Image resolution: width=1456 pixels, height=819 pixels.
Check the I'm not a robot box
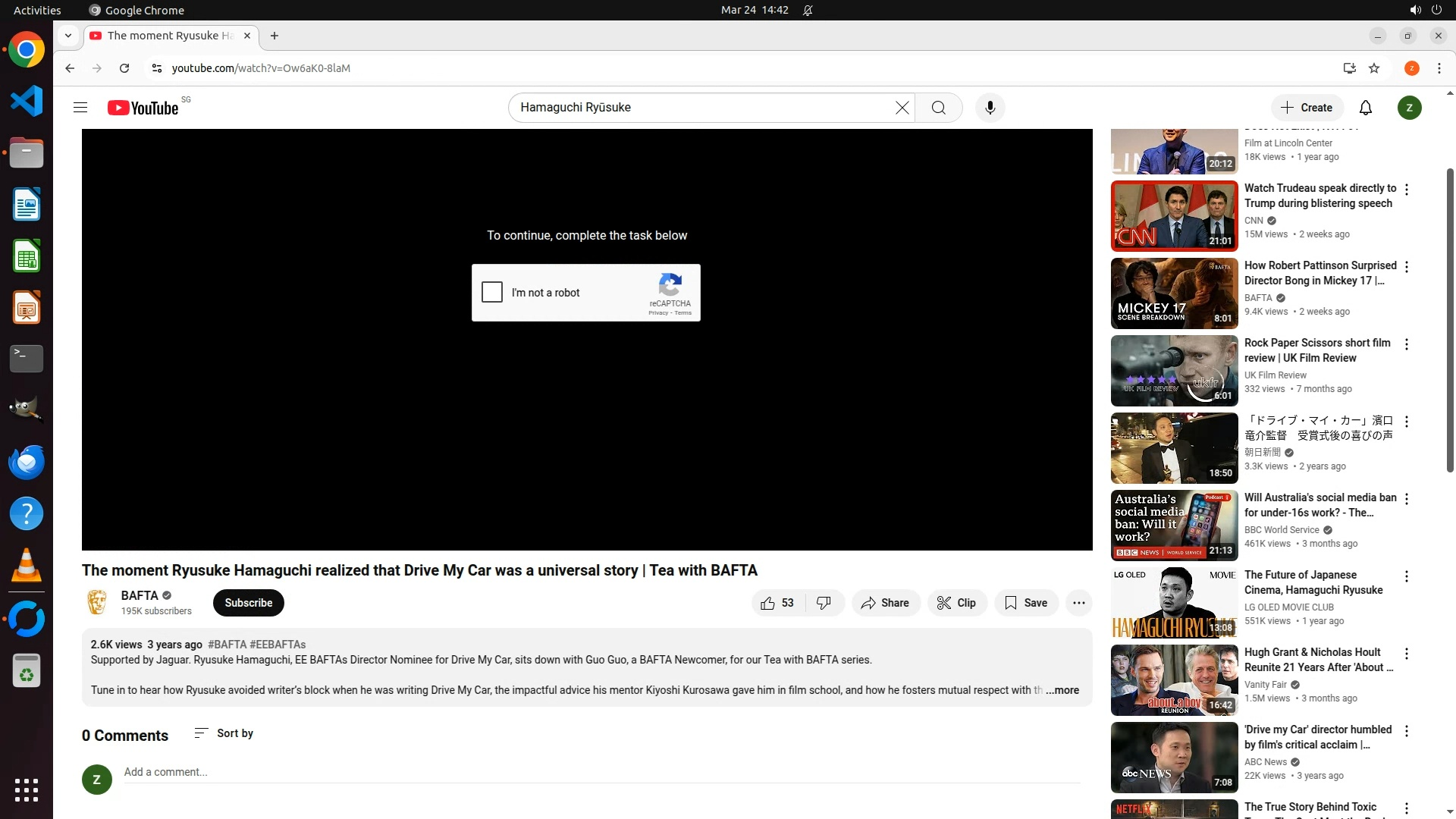point(492,292)
